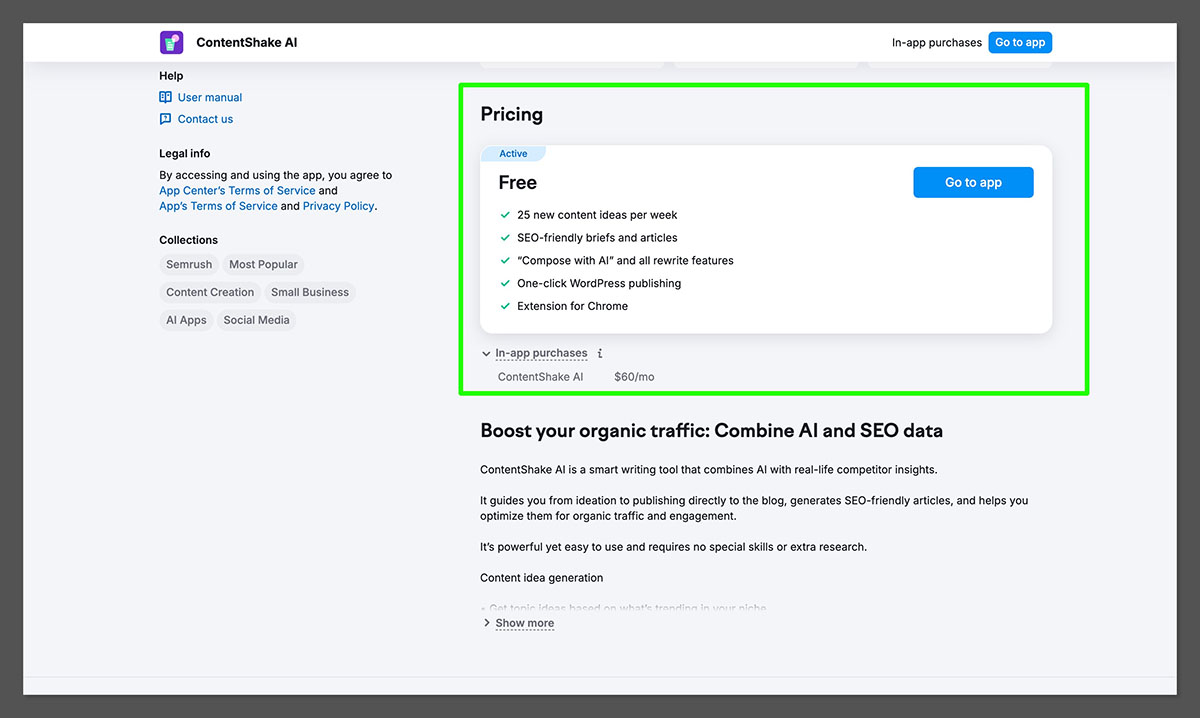
Task: Click the info icon beside In-app purchases
Action: tap(600, 353)
